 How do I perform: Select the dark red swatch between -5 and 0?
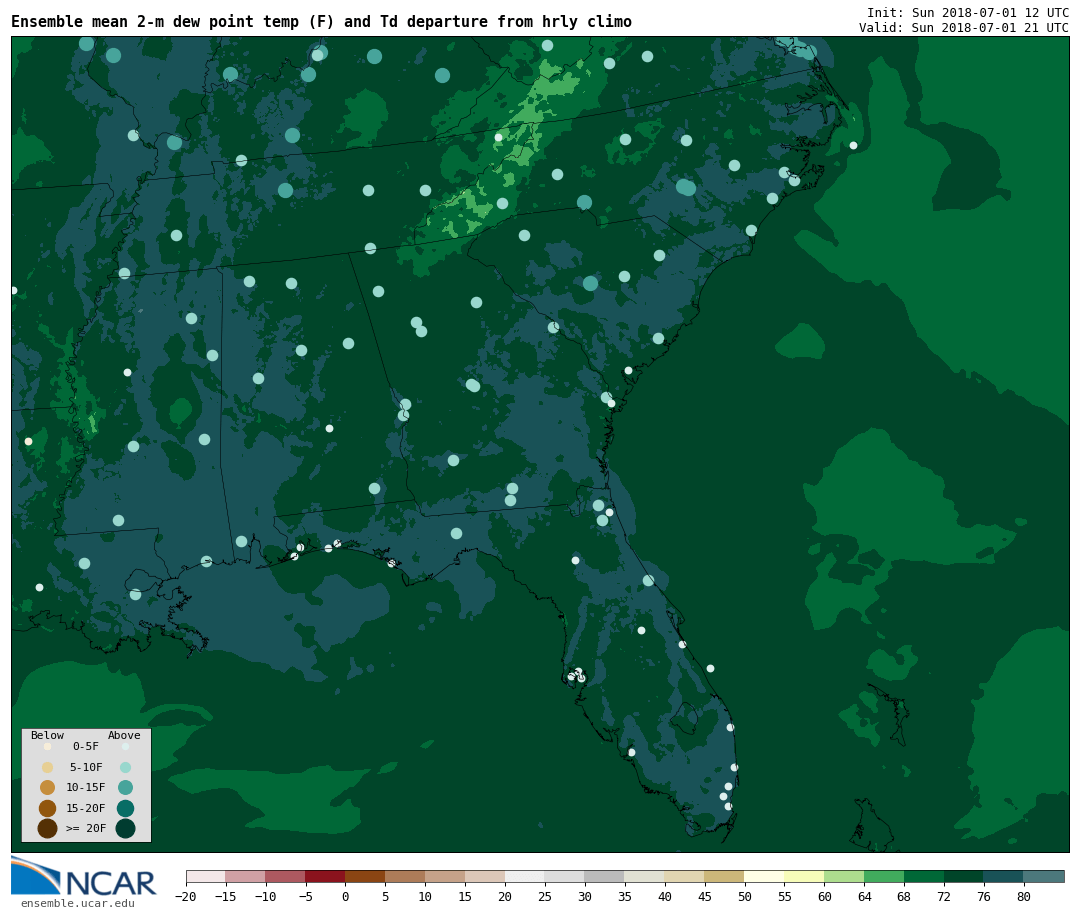click(325, 876)
